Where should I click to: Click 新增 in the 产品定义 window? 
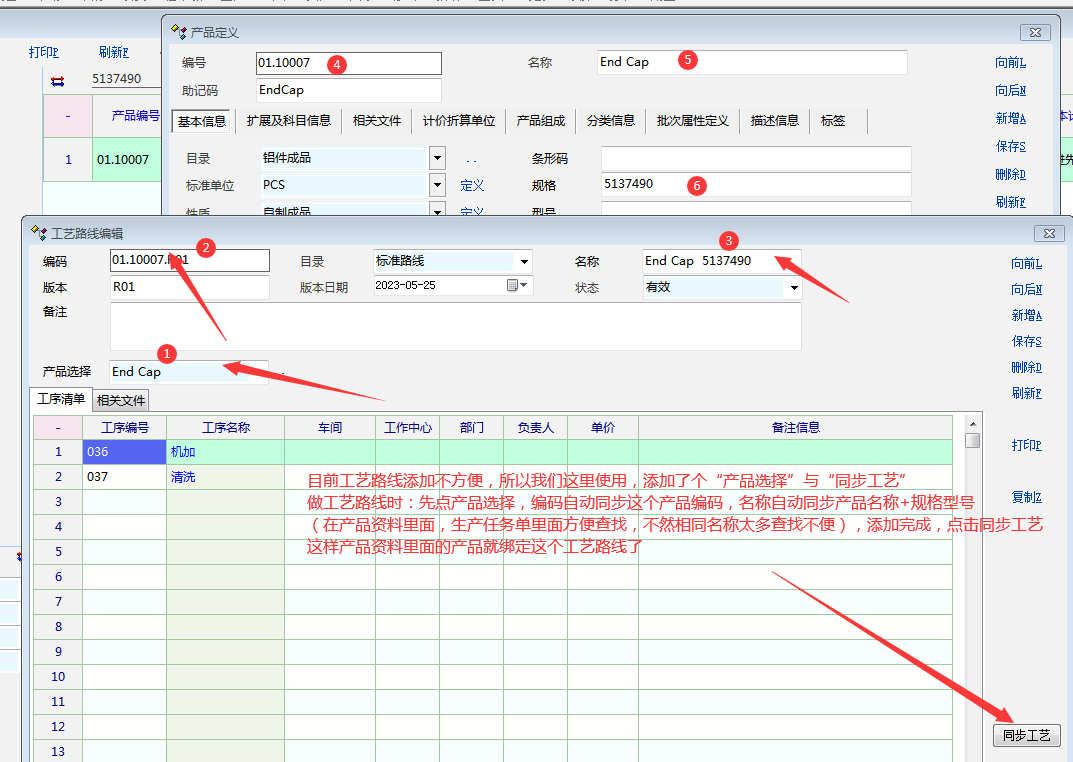[1010, 118]
